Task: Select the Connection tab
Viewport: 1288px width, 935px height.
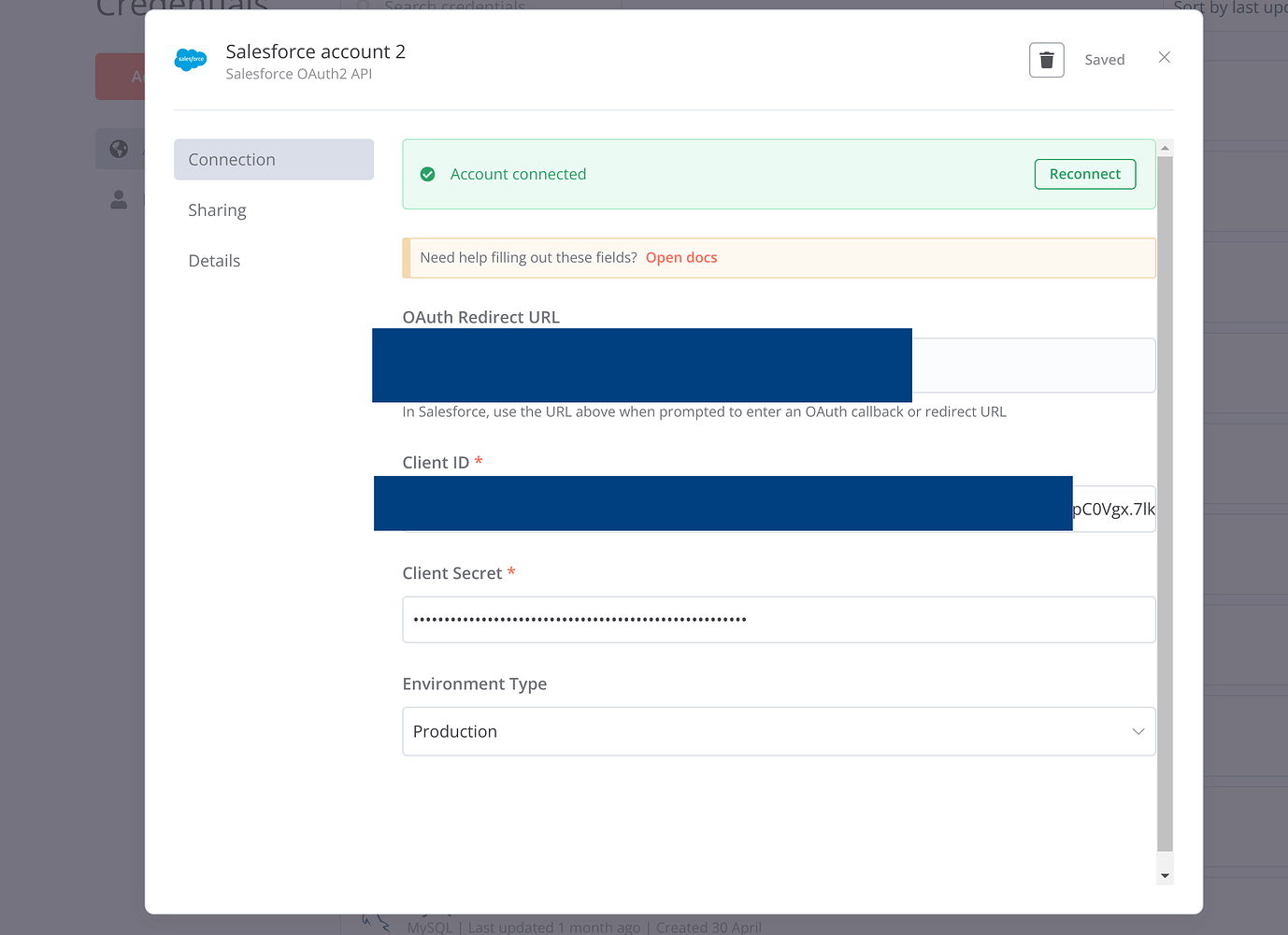Action: 230,159
